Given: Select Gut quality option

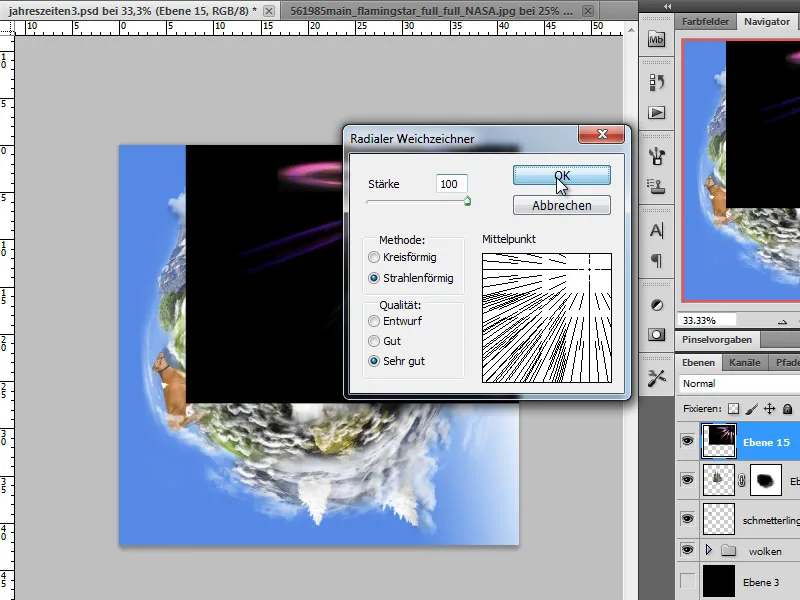Looking at the screenshot, I should click(x=374, y=341).
